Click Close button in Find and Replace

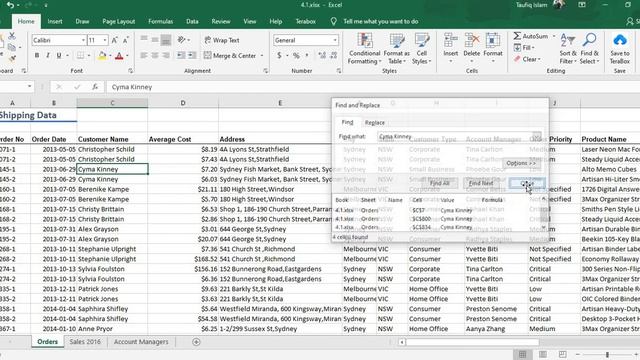[x=527, y=183]
